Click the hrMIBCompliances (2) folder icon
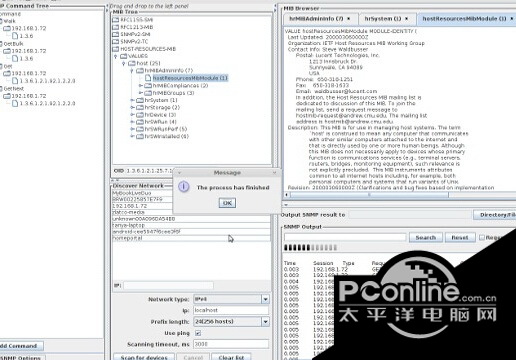The image size is (516, 360). [148, 86]
